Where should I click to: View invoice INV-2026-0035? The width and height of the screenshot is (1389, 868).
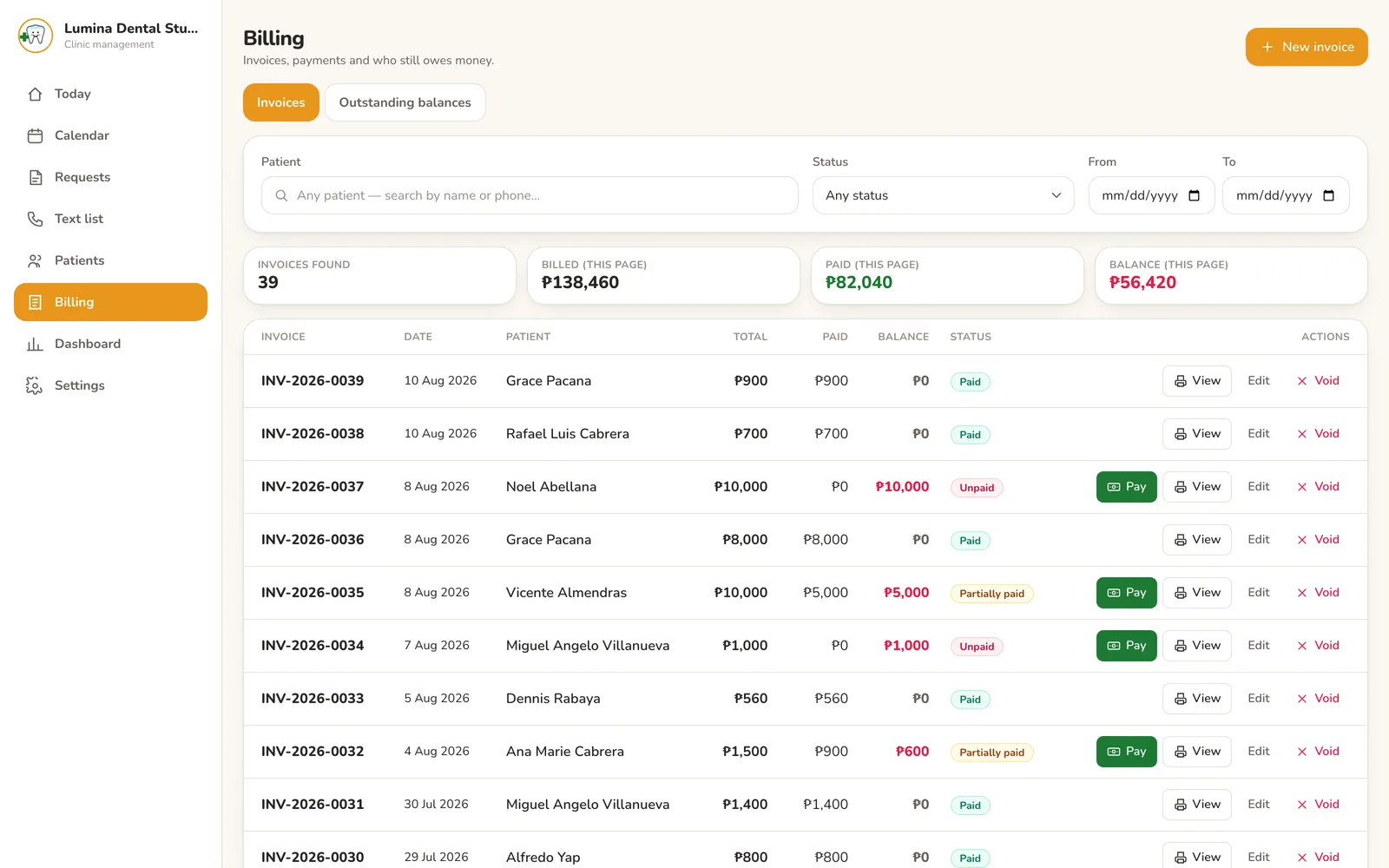(x=1196, y=593)
